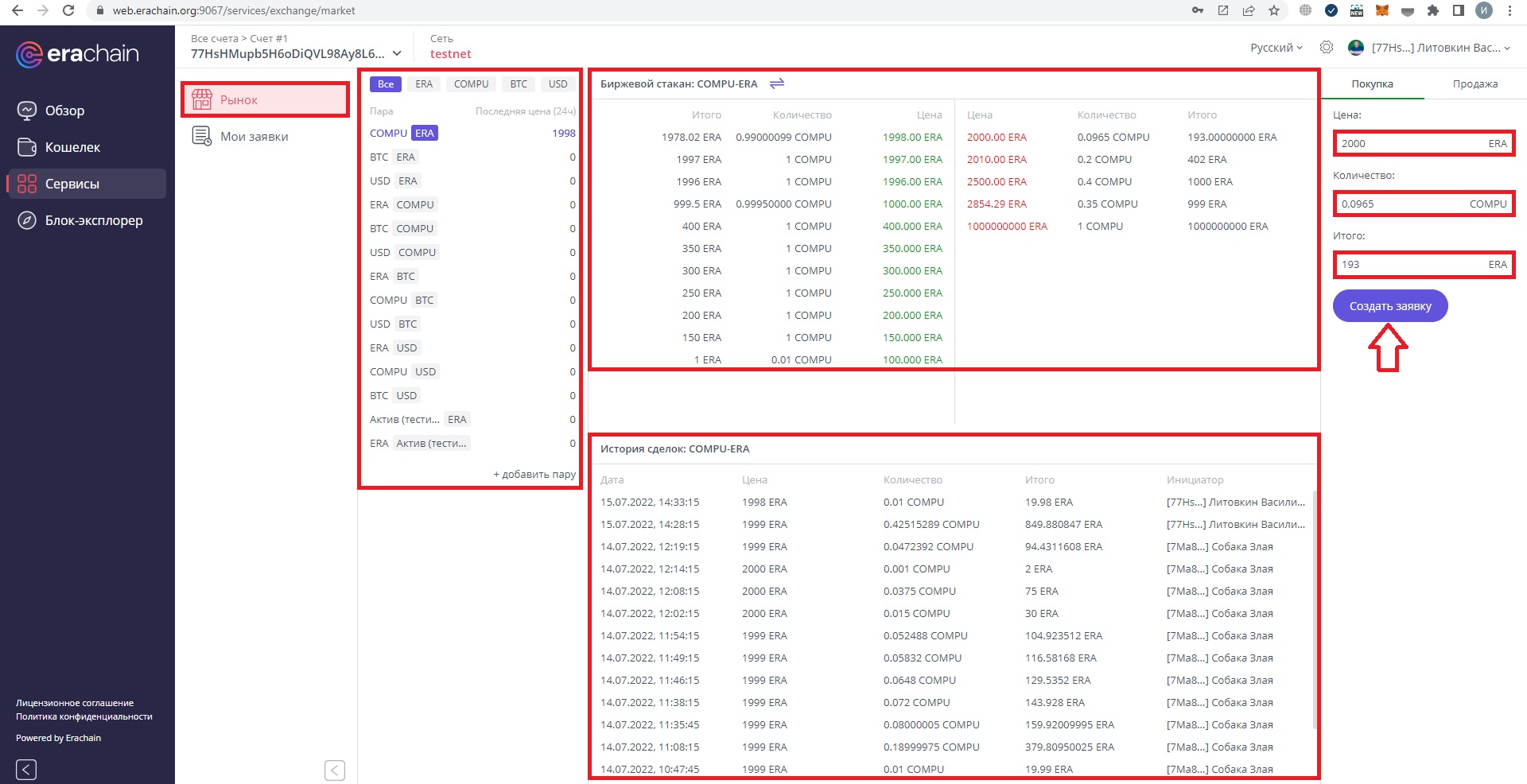Image resolution: width=1527 pixels, height=784 pixels.
Task: Click the Создать заявку button
Action: click(1389, 306)
